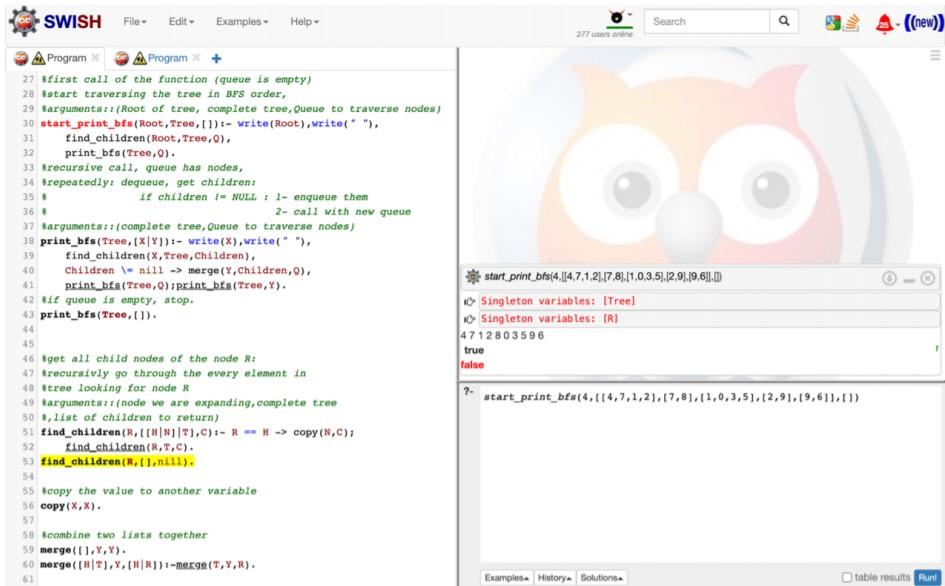Click the Run! button

click(x=928, y=578)
